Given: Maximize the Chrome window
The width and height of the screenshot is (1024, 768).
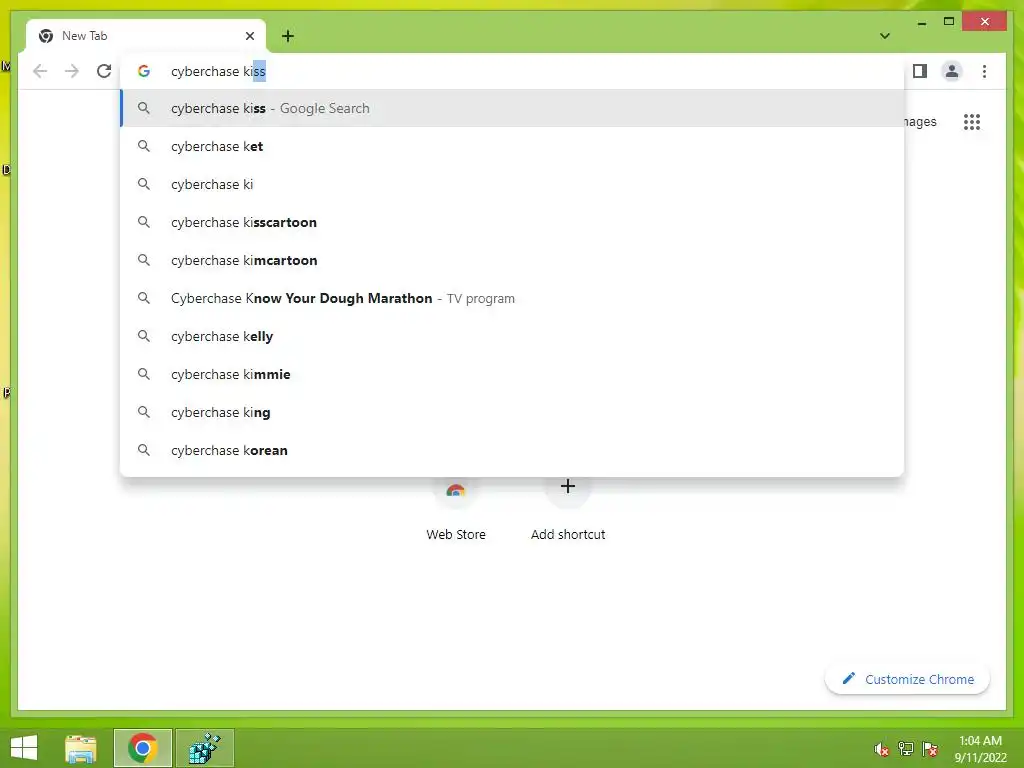Looking at the screenshot, I should [949, 22].
